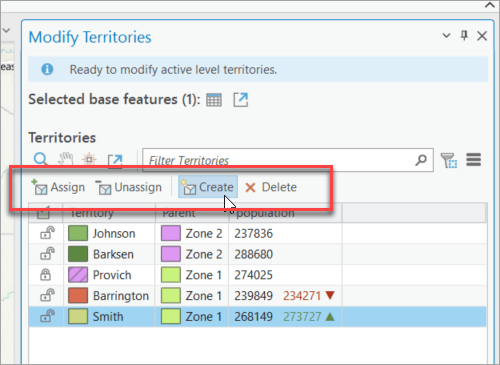Toggle lock for Johnson territory
The width and height of the screenshot is (500, 365).
coord(47,233)
